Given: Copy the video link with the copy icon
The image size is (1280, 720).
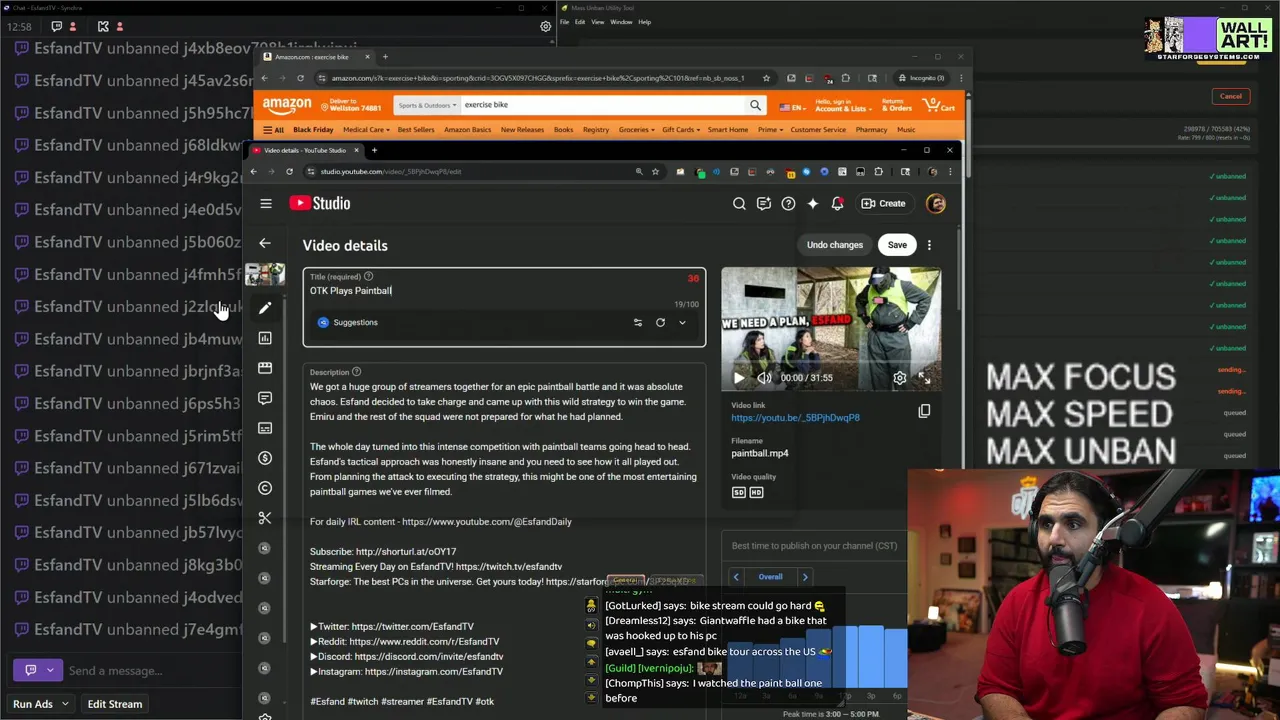Looking at the screenshot, I should (924, 411).
